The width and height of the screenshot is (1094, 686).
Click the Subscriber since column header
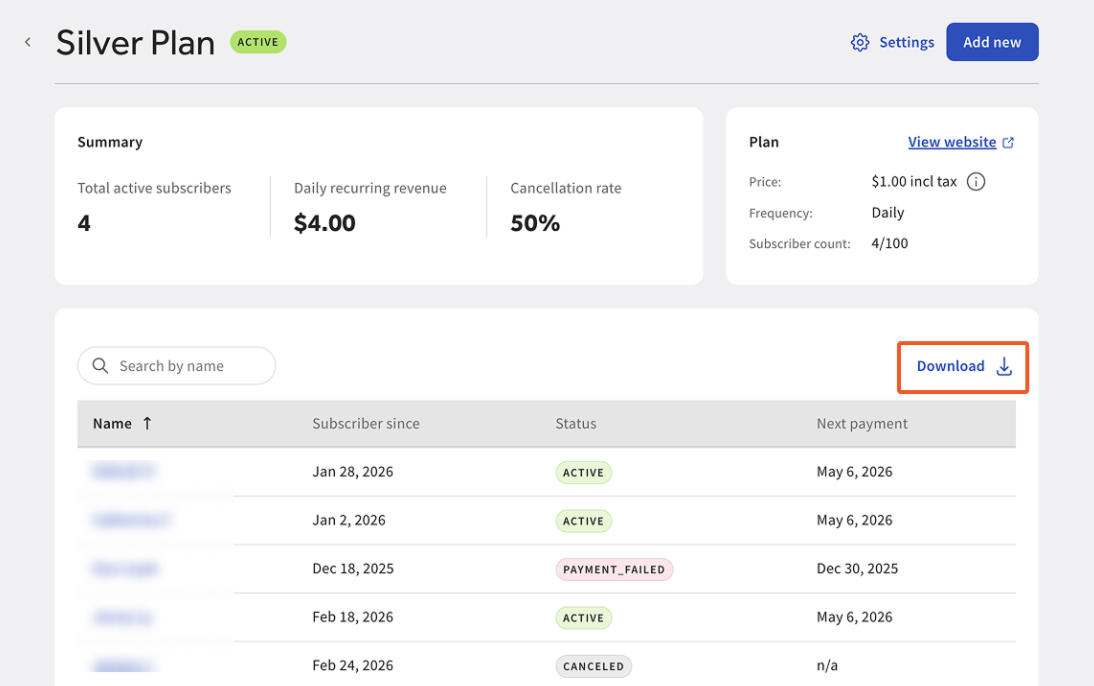(x=366, y=424)
